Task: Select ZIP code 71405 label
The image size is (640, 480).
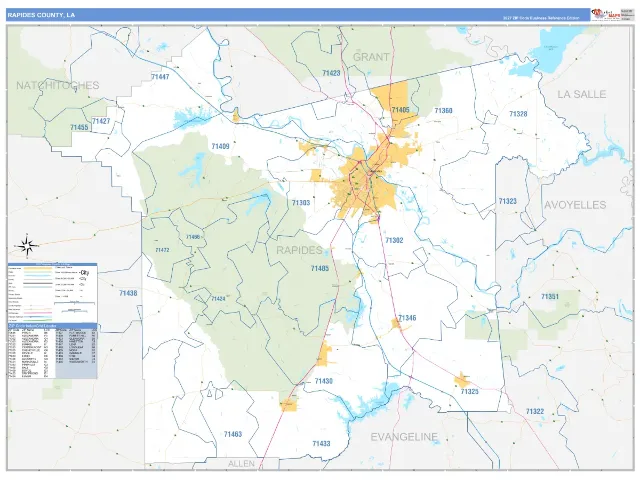Action: point(400,110)
